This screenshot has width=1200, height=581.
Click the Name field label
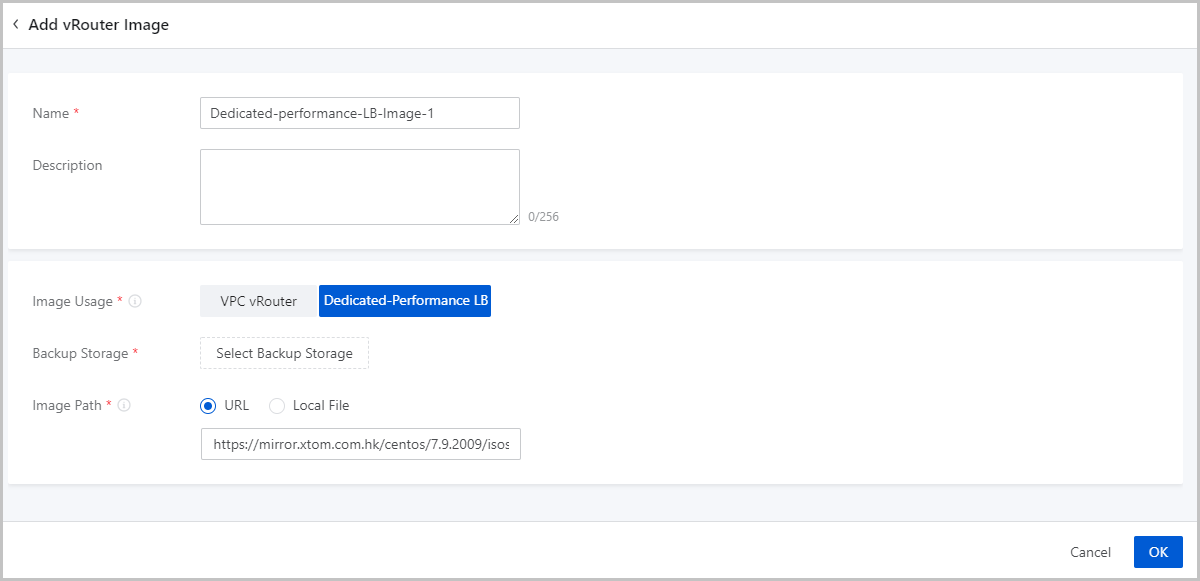point(51,113)
